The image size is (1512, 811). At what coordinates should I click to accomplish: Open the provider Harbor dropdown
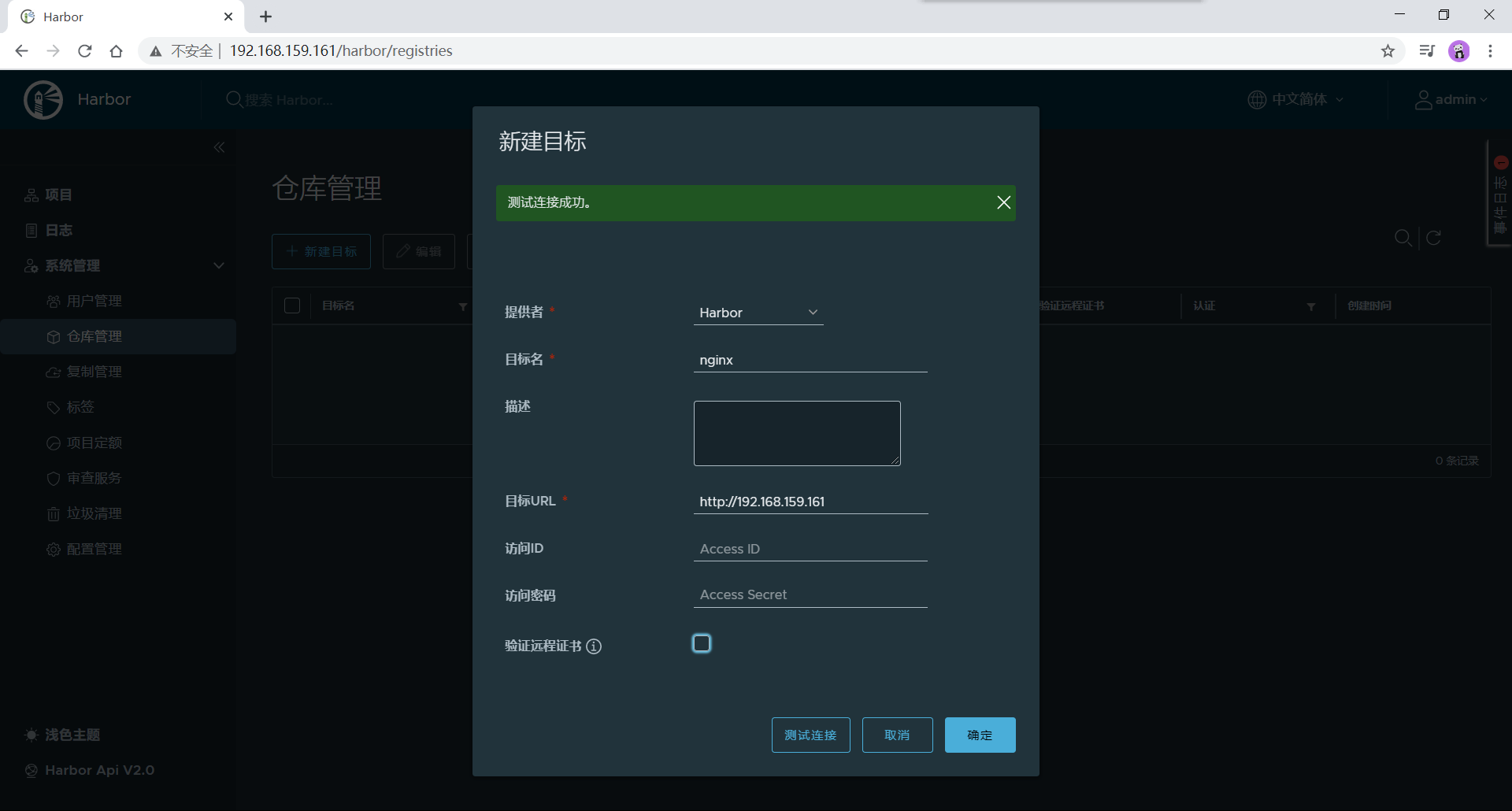click(x=758, y=313)
